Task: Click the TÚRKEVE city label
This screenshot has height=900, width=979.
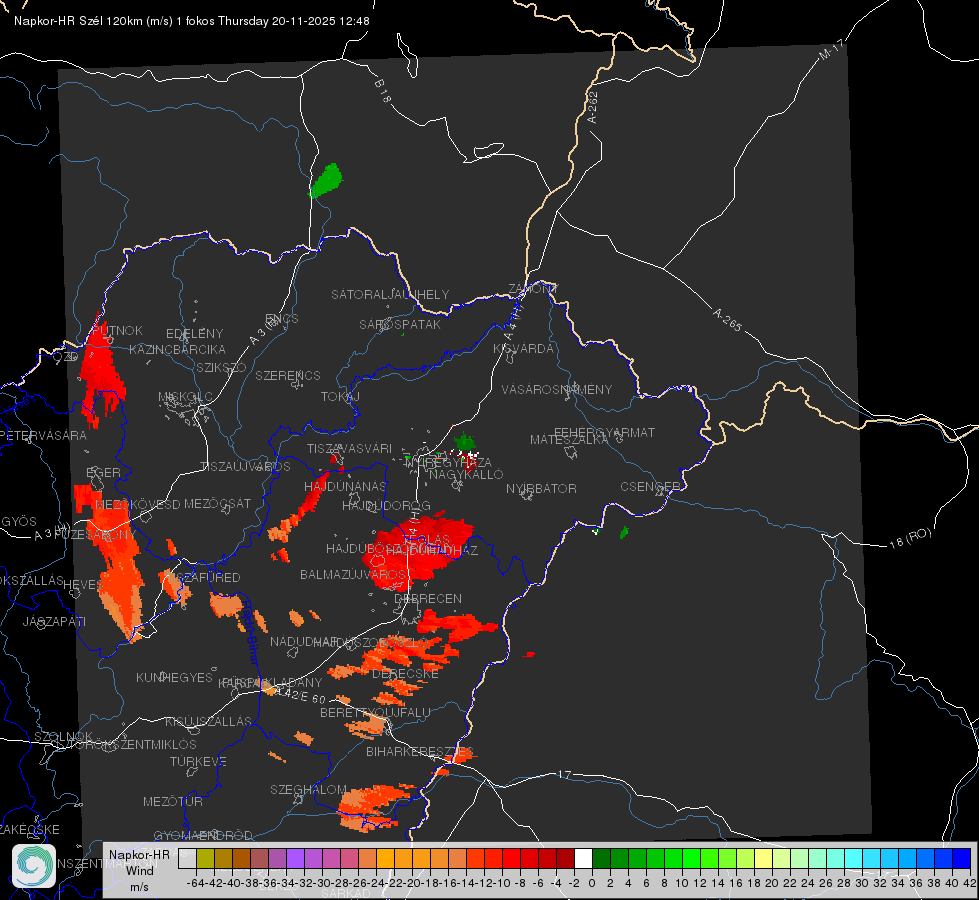Action: (198, 761)
